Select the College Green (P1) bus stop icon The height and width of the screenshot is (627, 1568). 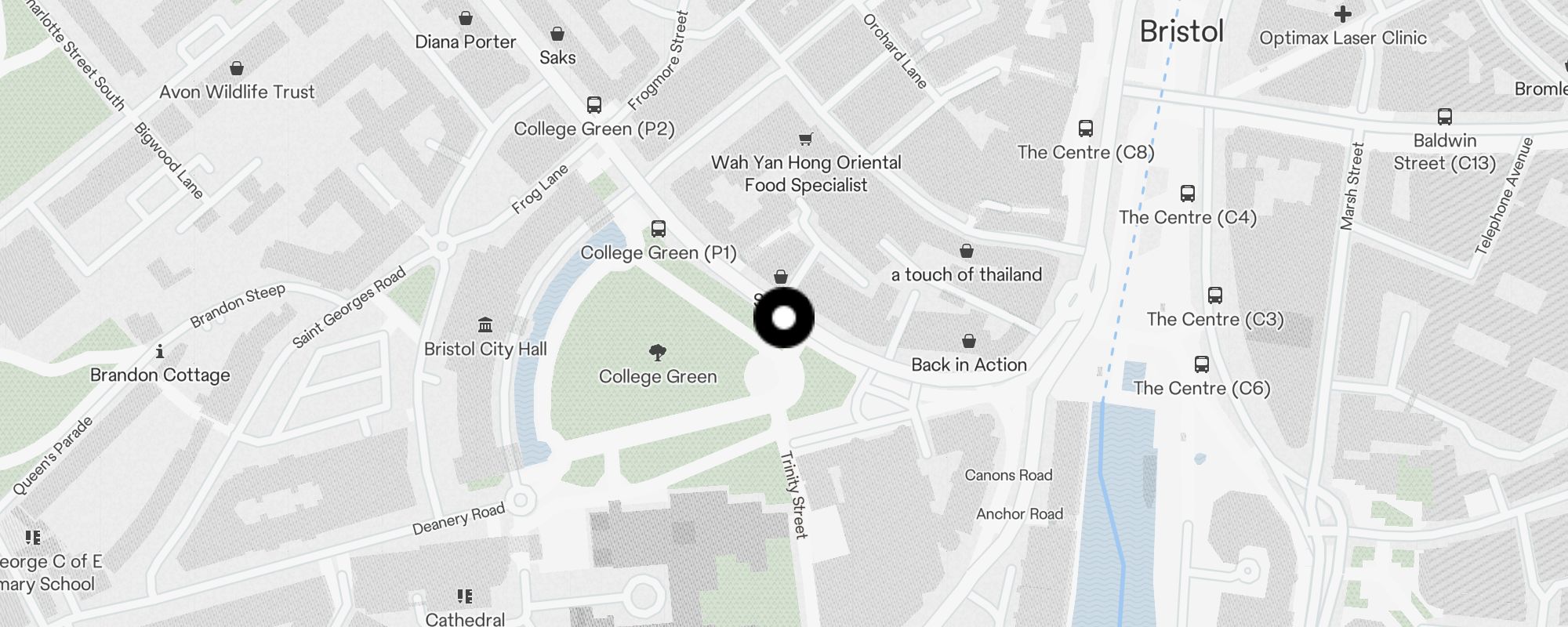(x=659, y=229)
